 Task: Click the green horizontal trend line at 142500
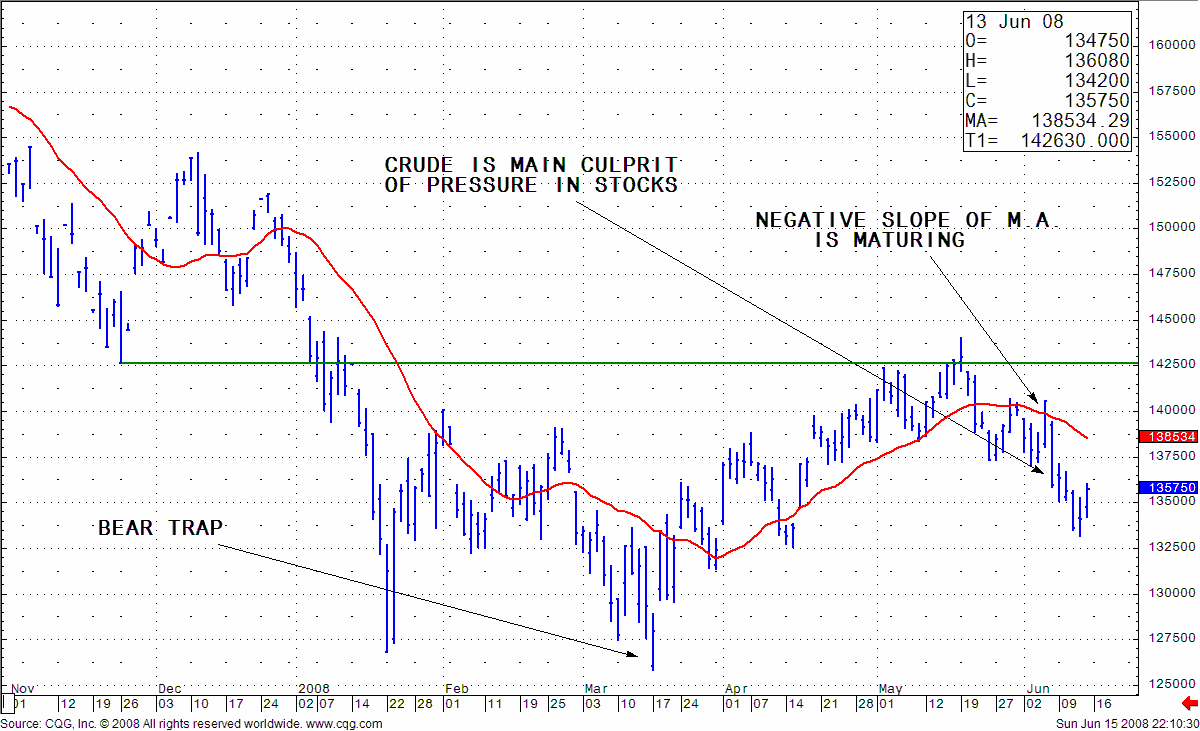point(500,363)
